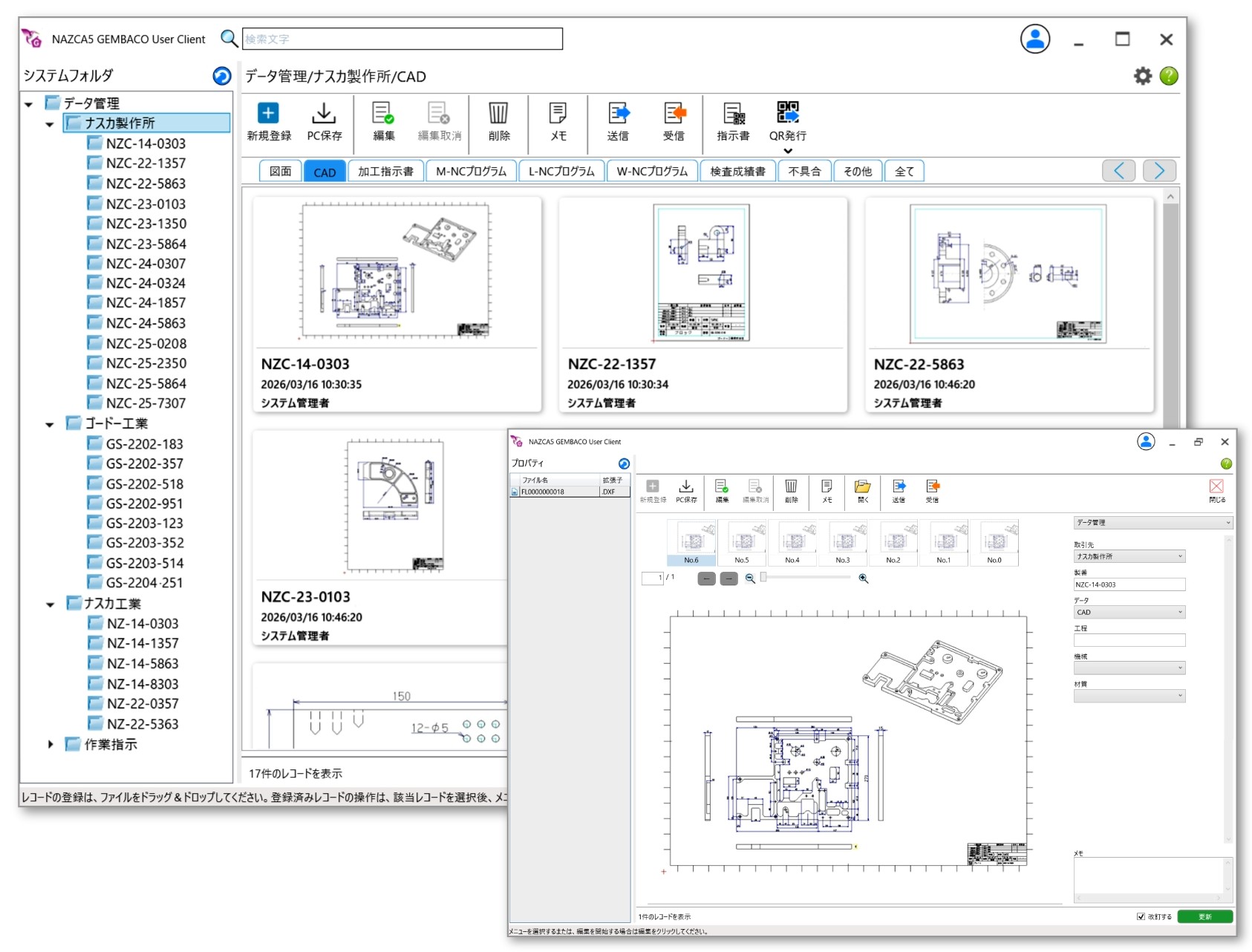Collapse ナスカ製作所 tree node arrow
Image resolution: width=1252 pixels, height=952 pixels.
[50, 124]
